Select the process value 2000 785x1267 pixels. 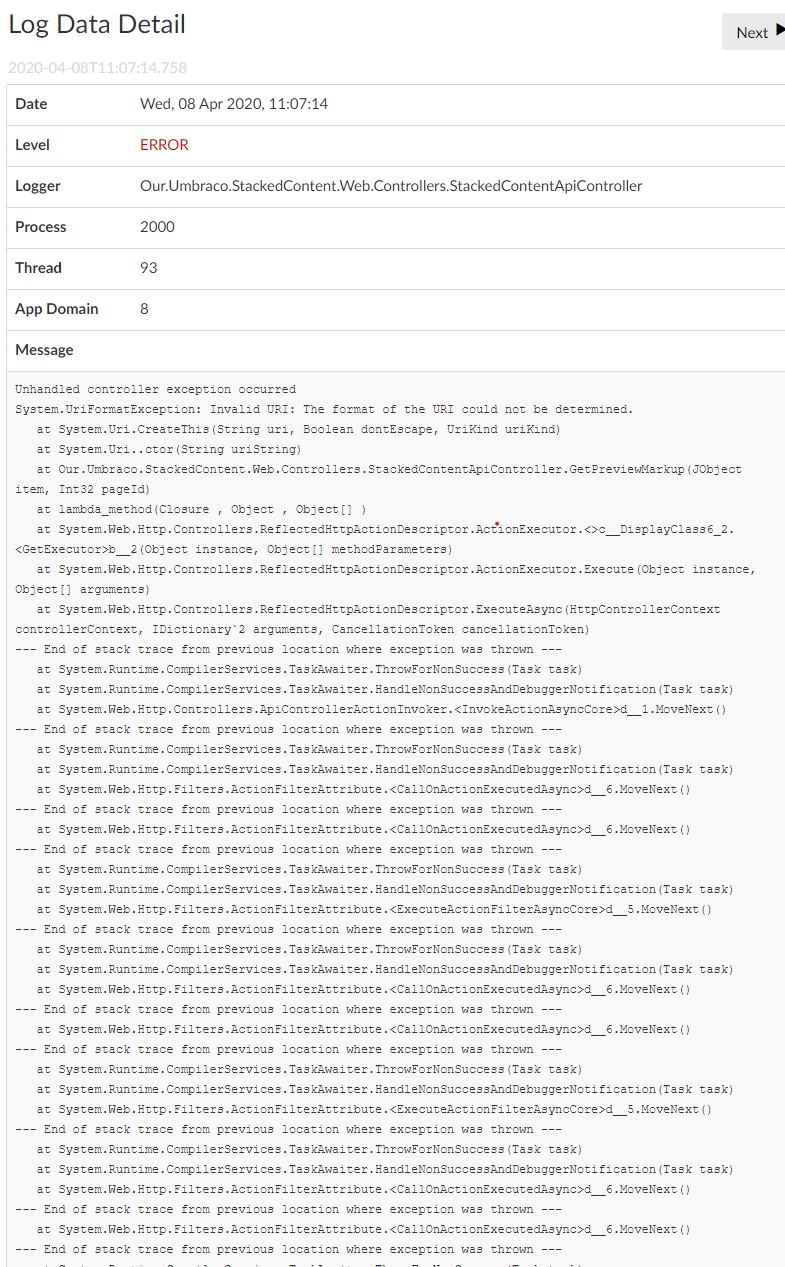pos(157,227)
